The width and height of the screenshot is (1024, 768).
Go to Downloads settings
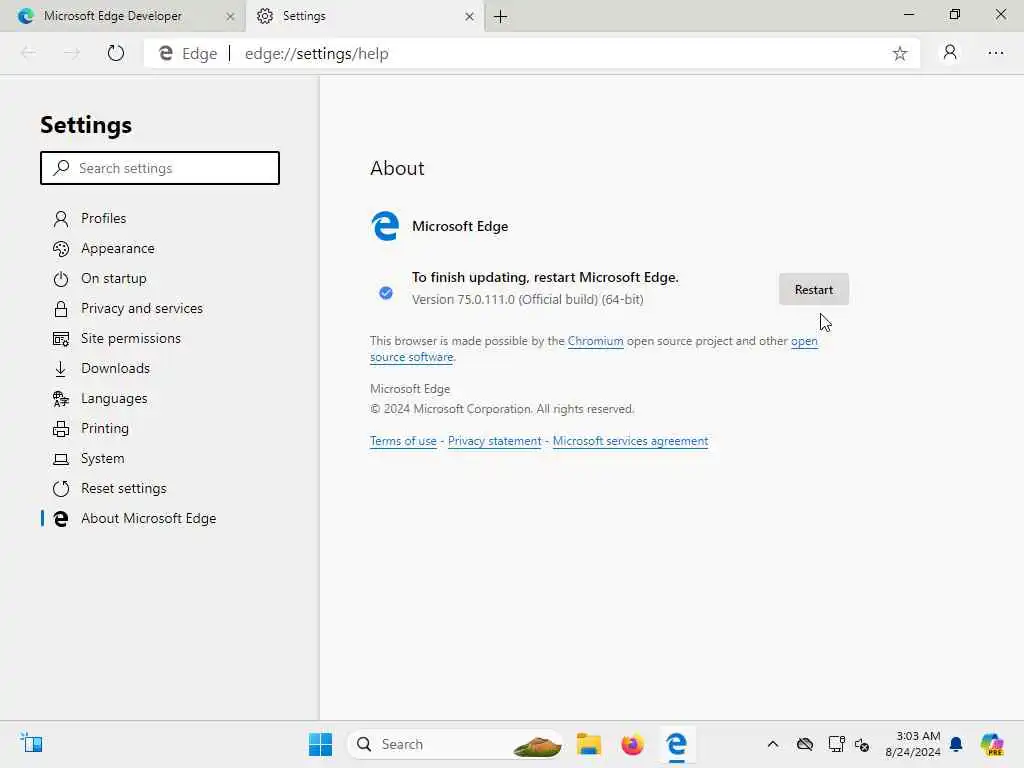click(x=116, y=368)
